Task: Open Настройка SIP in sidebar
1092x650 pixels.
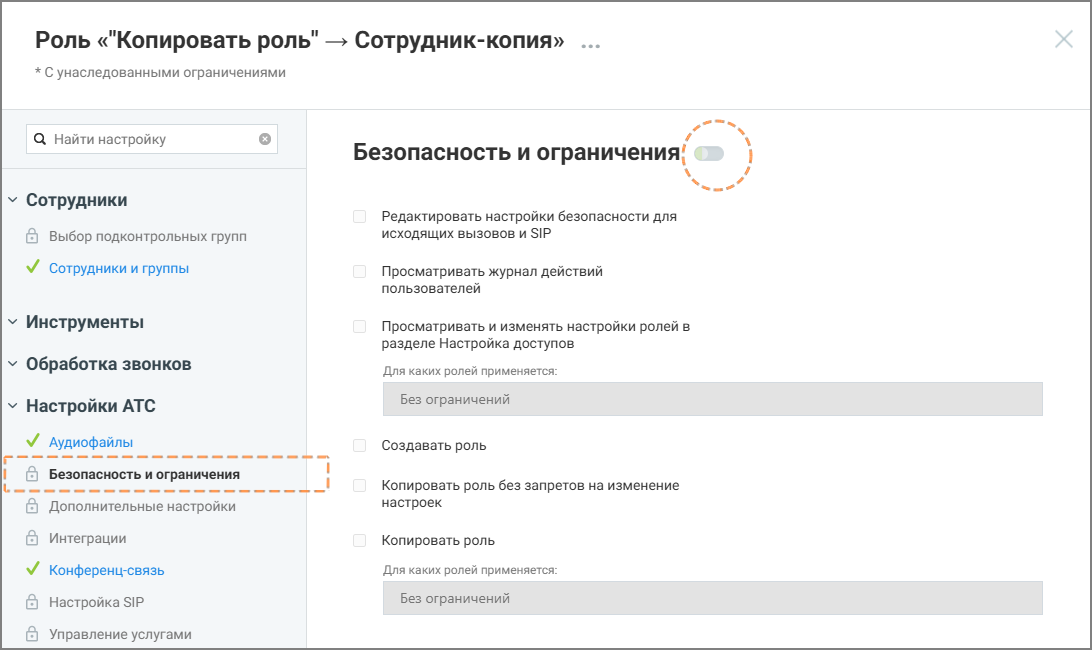Action: (x=96, y=602)
